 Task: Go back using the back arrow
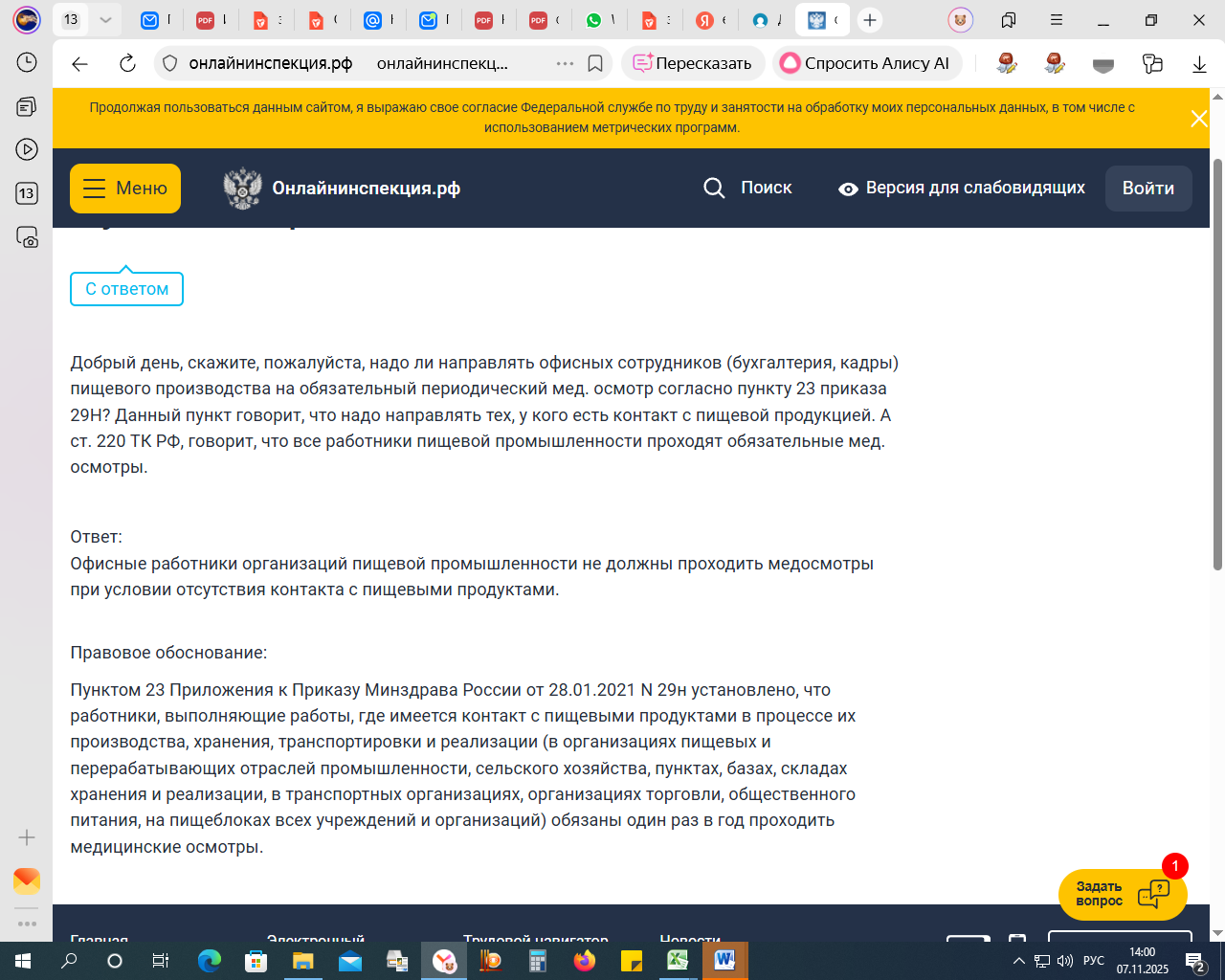(80, 64)
